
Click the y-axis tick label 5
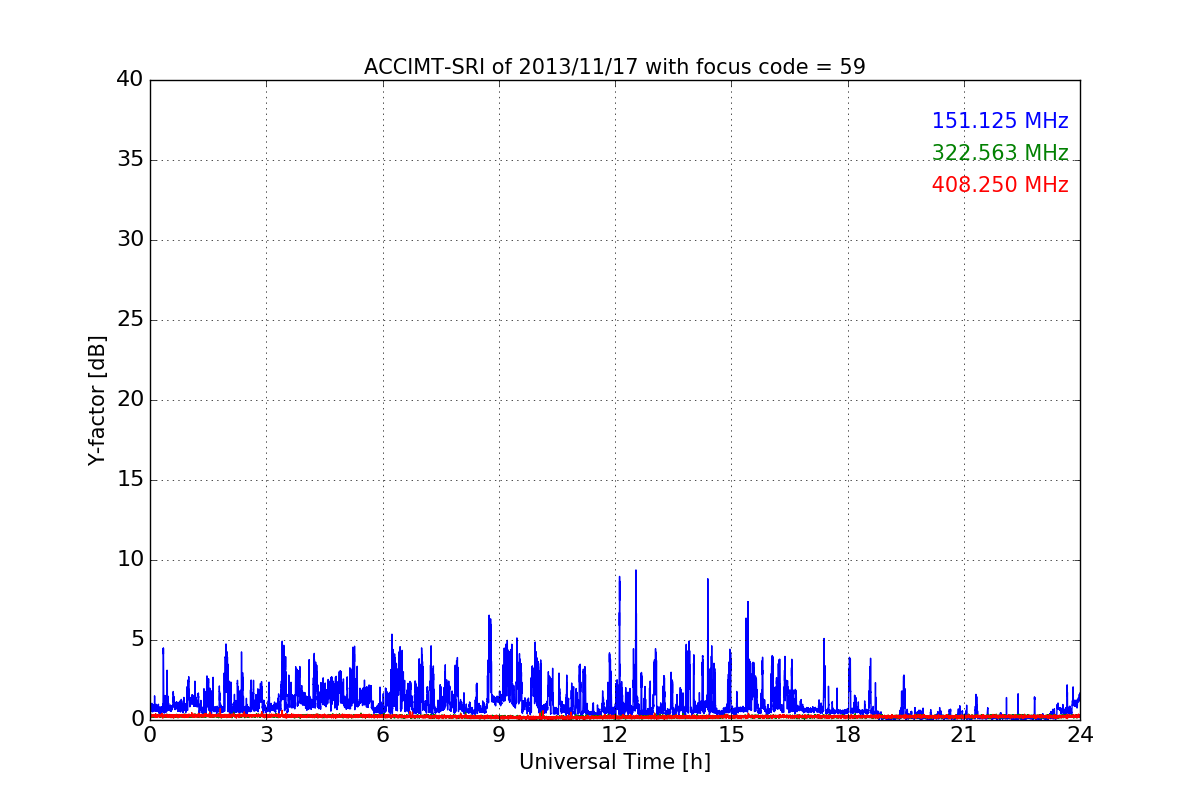pyautogui.click(x=137, y=640)
